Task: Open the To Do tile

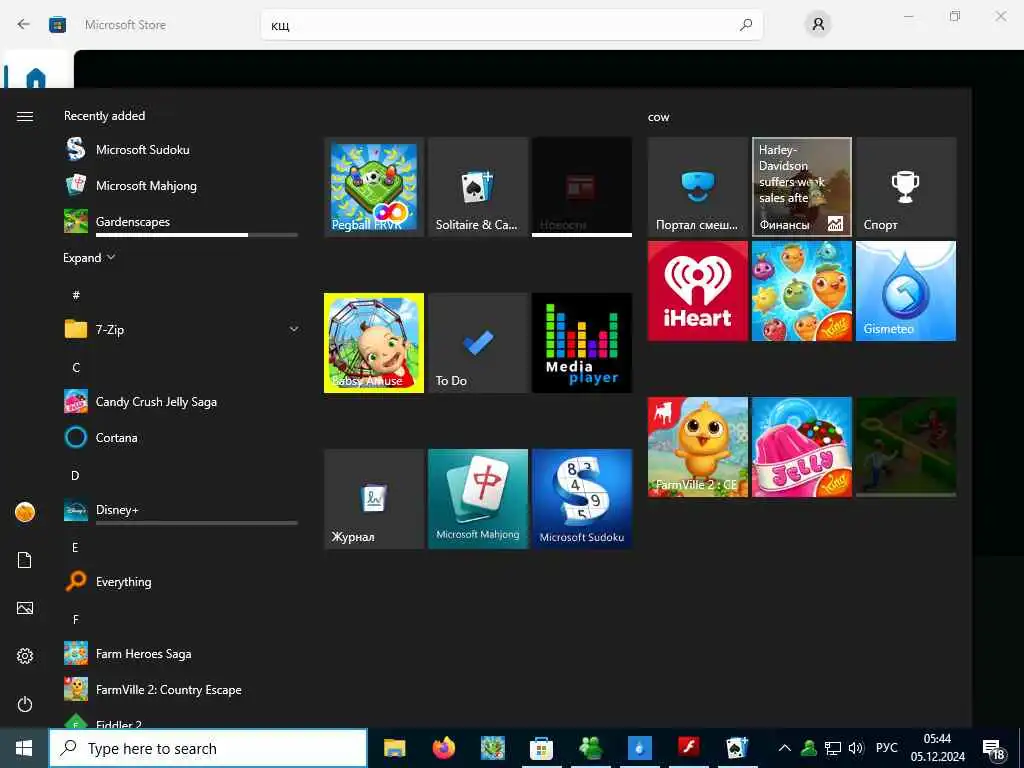Action: pos(477,343)
